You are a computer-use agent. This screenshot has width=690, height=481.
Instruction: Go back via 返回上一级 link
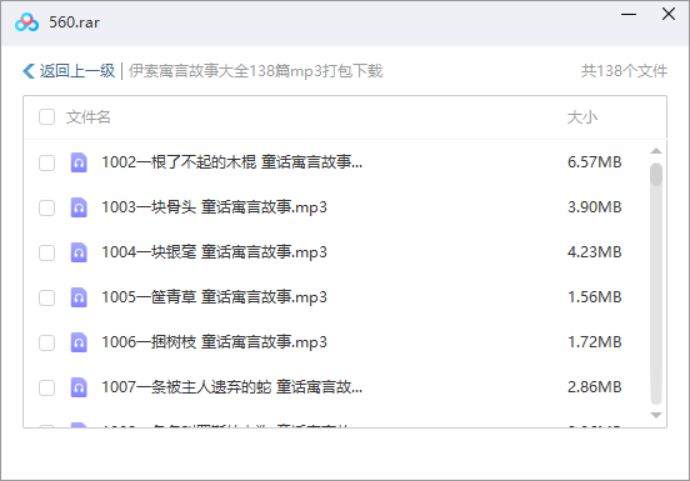coord(77,71)
